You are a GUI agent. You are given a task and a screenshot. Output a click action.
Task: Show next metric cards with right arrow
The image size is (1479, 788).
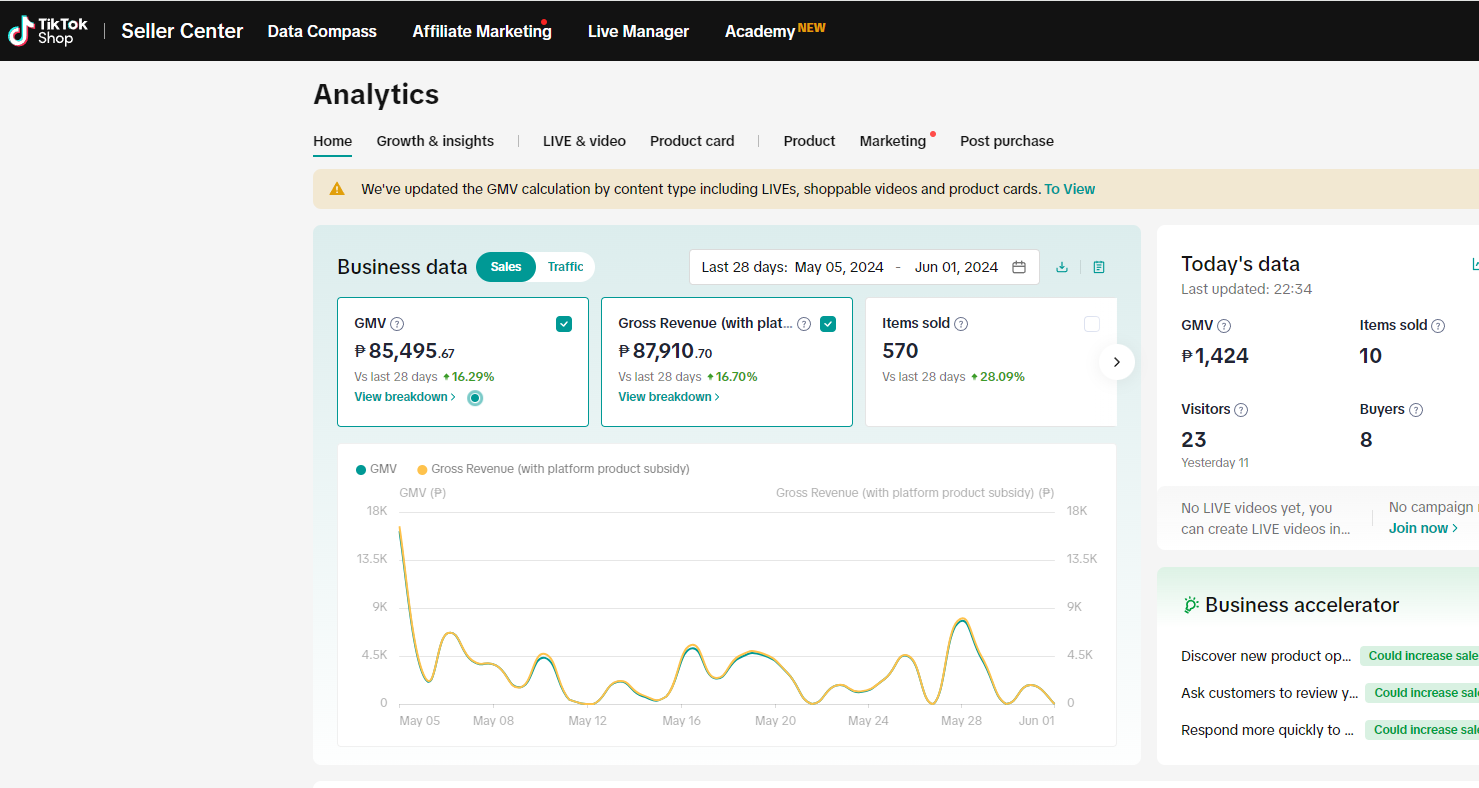pyautogui.click(x=1117, y=362)
